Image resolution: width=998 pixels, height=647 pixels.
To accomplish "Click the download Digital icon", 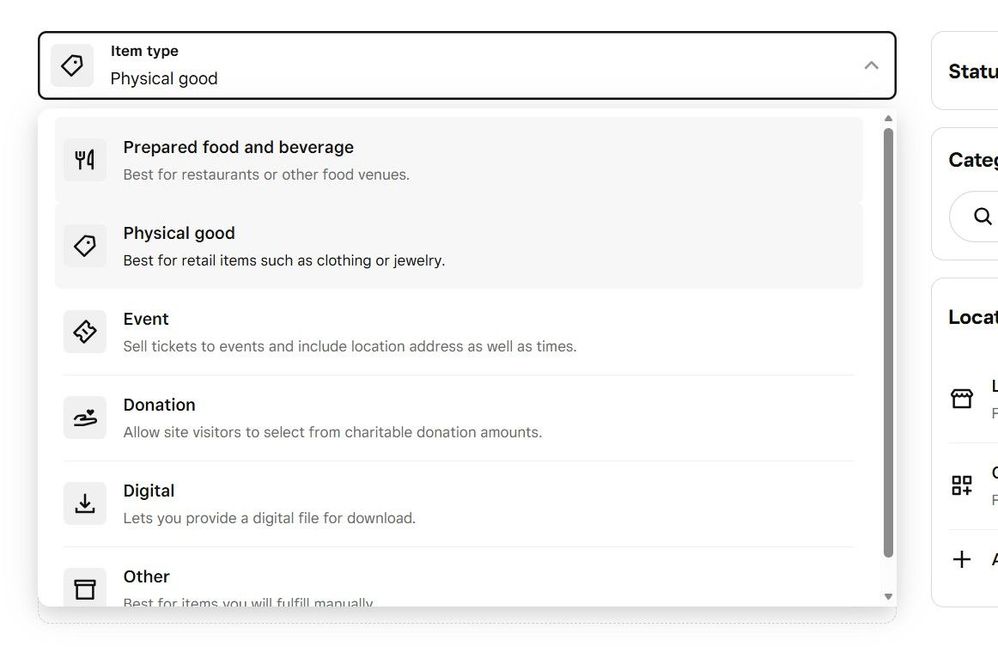I will click(85, 504).
